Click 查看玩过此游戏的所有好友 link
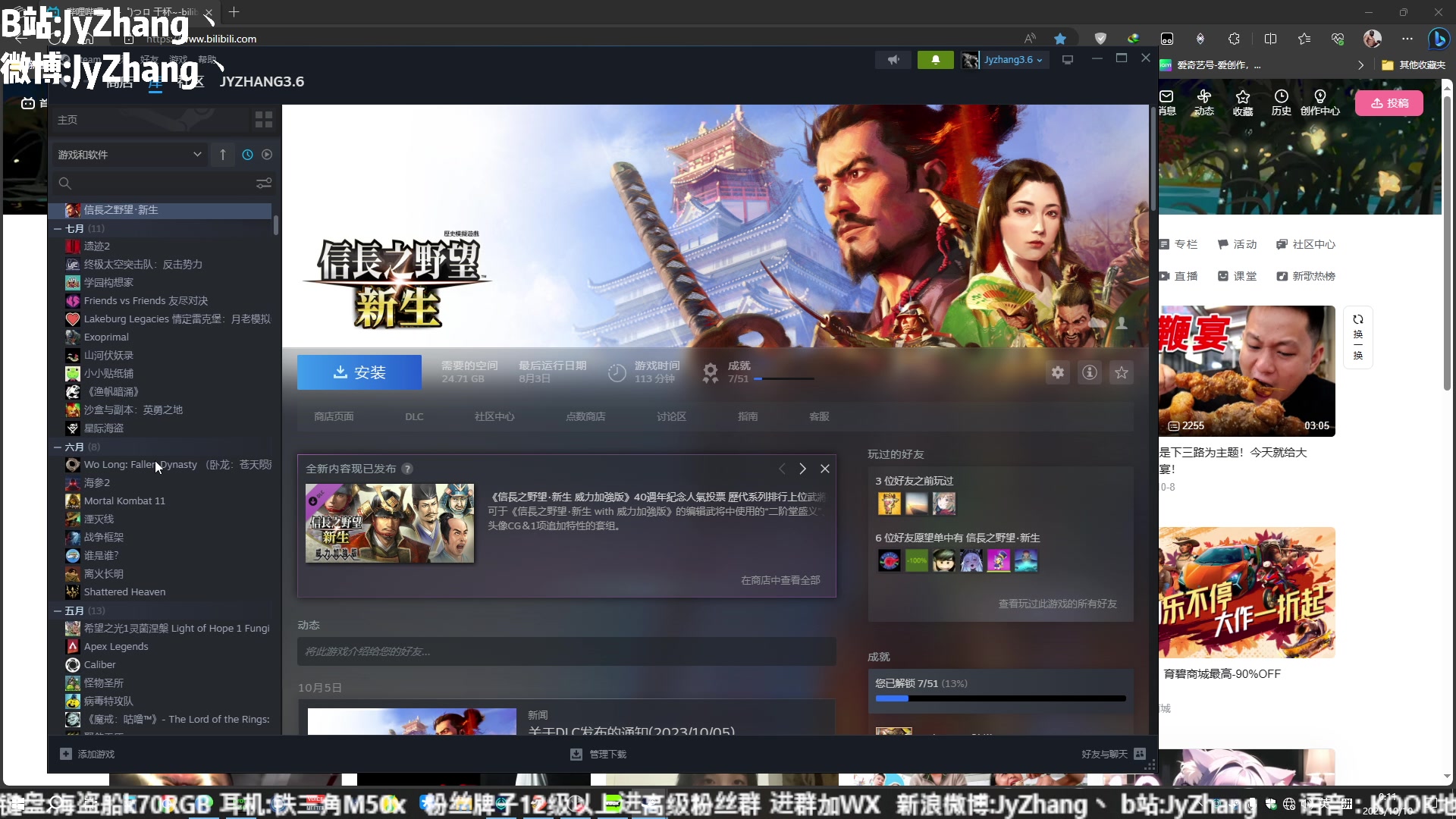Image resolution: width=1456 pixels, height=819 pixels. point(1057,604)
